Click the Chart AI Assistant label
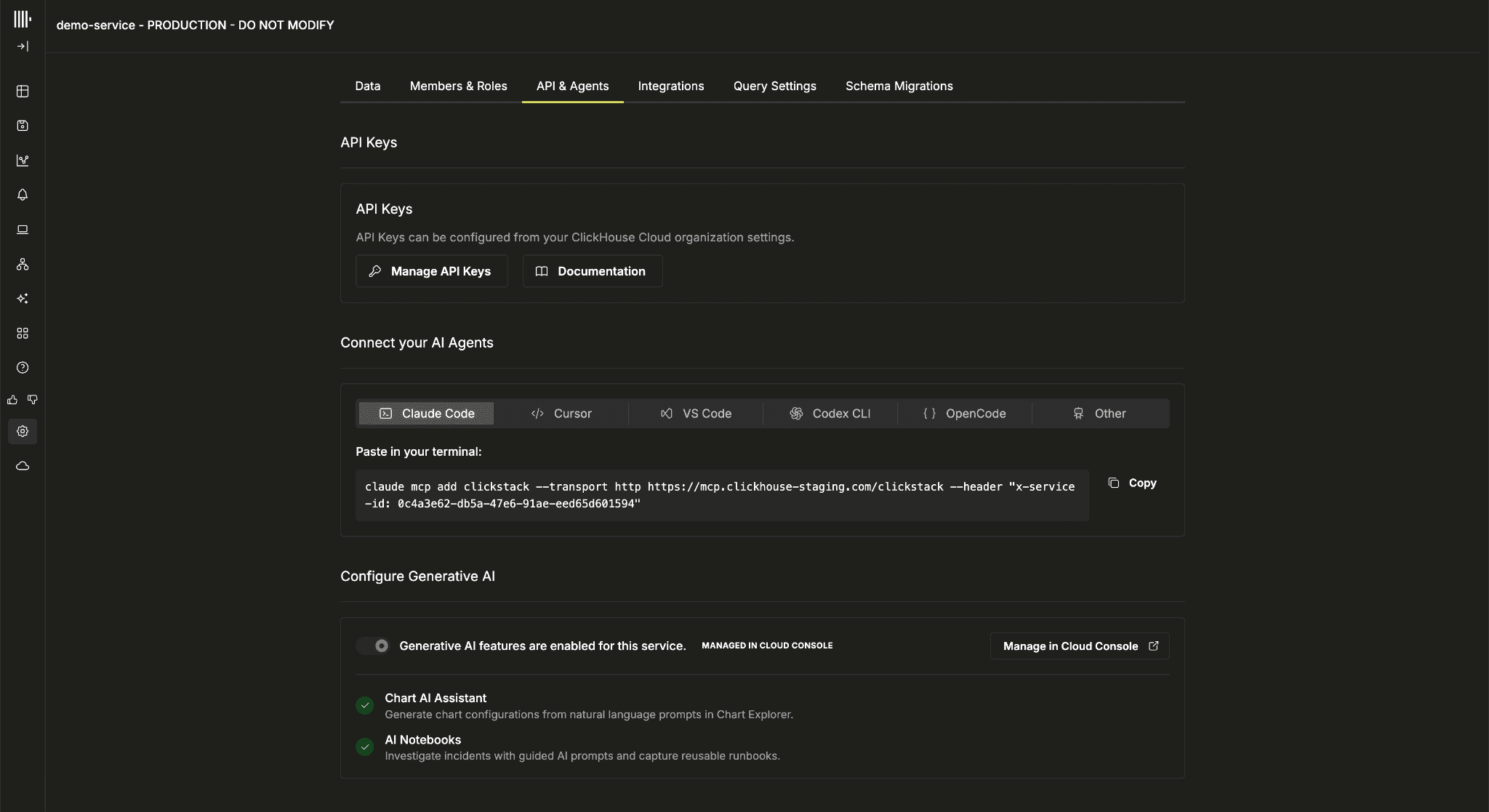 436,698
